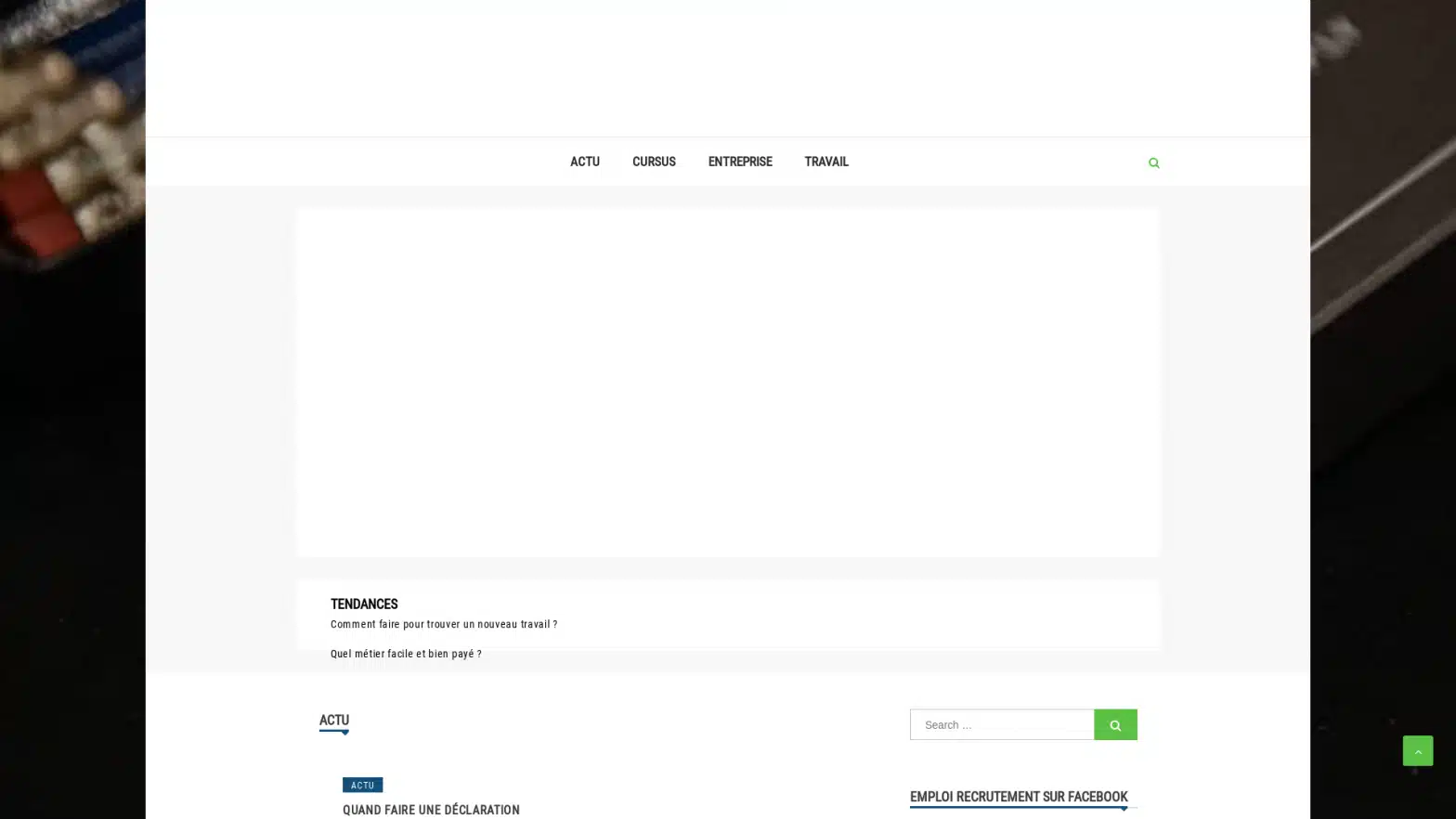Open "Comment faire pour trouver un nouveau travail ?"
Viewport: 1456px width, 819px height.
coord(444,624)
